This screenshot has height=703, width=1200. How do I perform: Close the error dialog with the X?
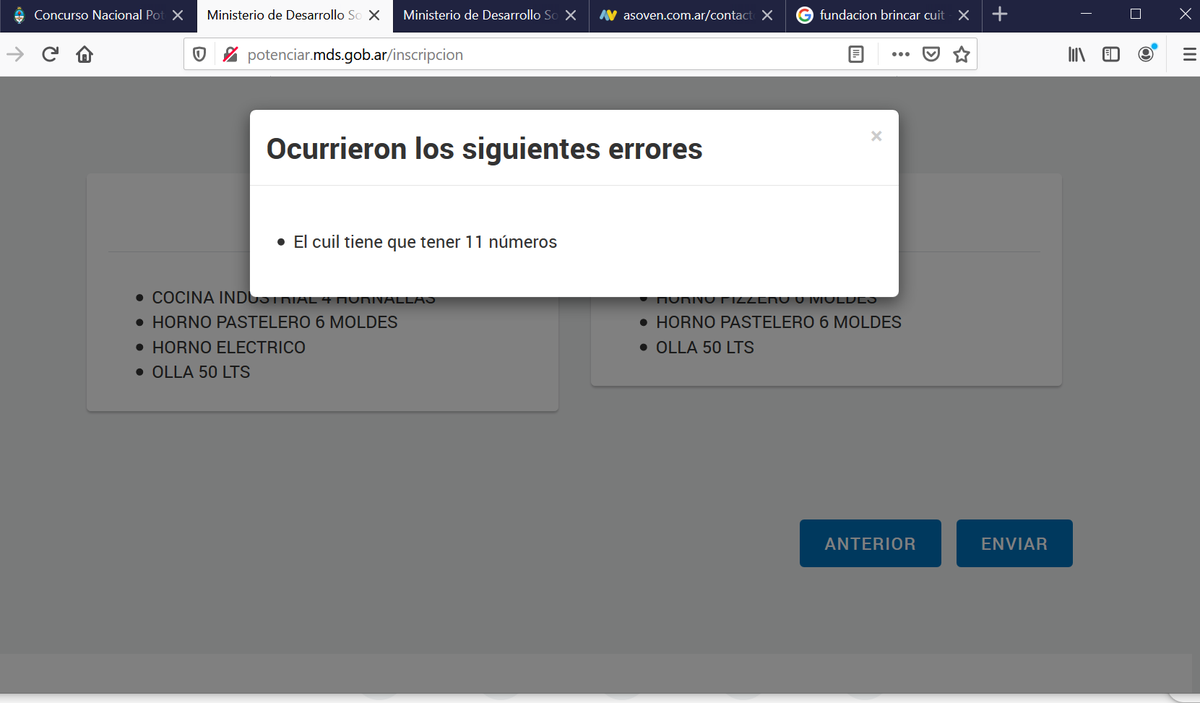876,136
